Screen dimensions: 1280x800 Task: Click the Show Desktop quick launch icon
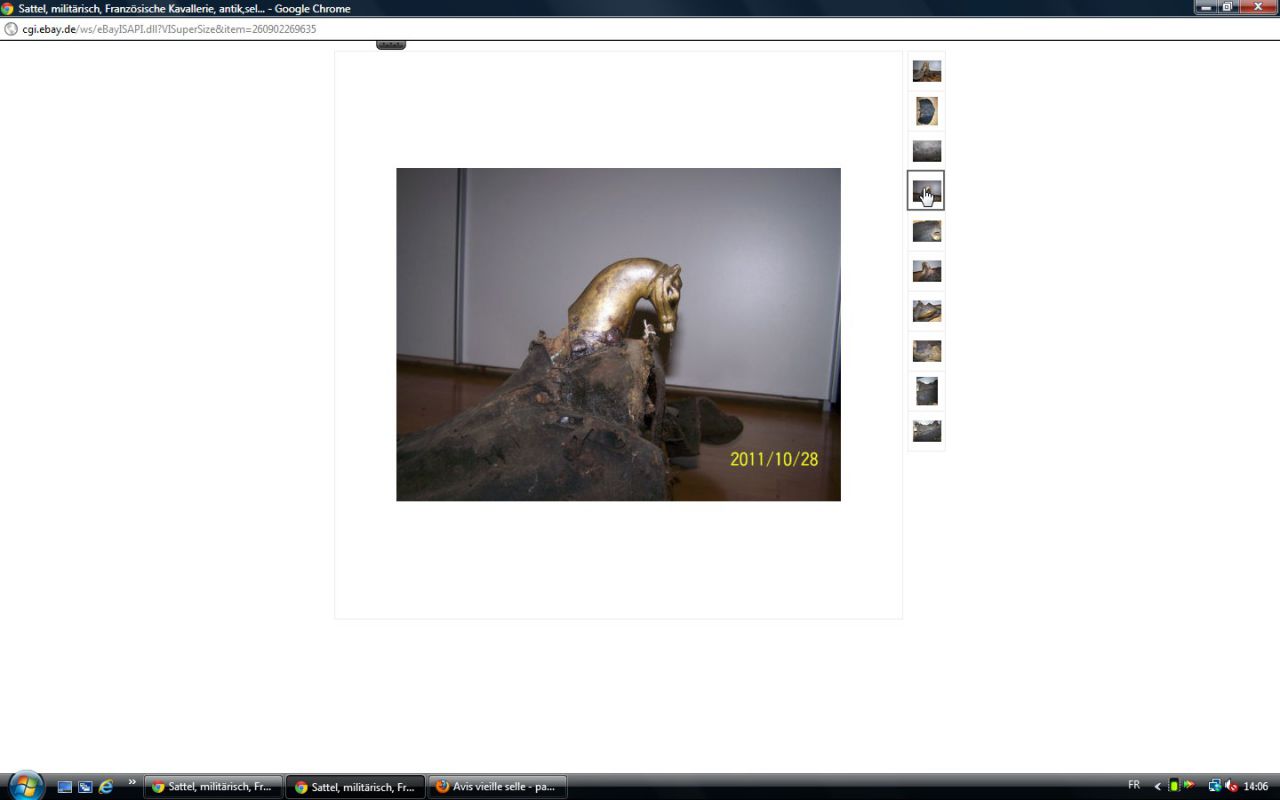pos(65,787)
